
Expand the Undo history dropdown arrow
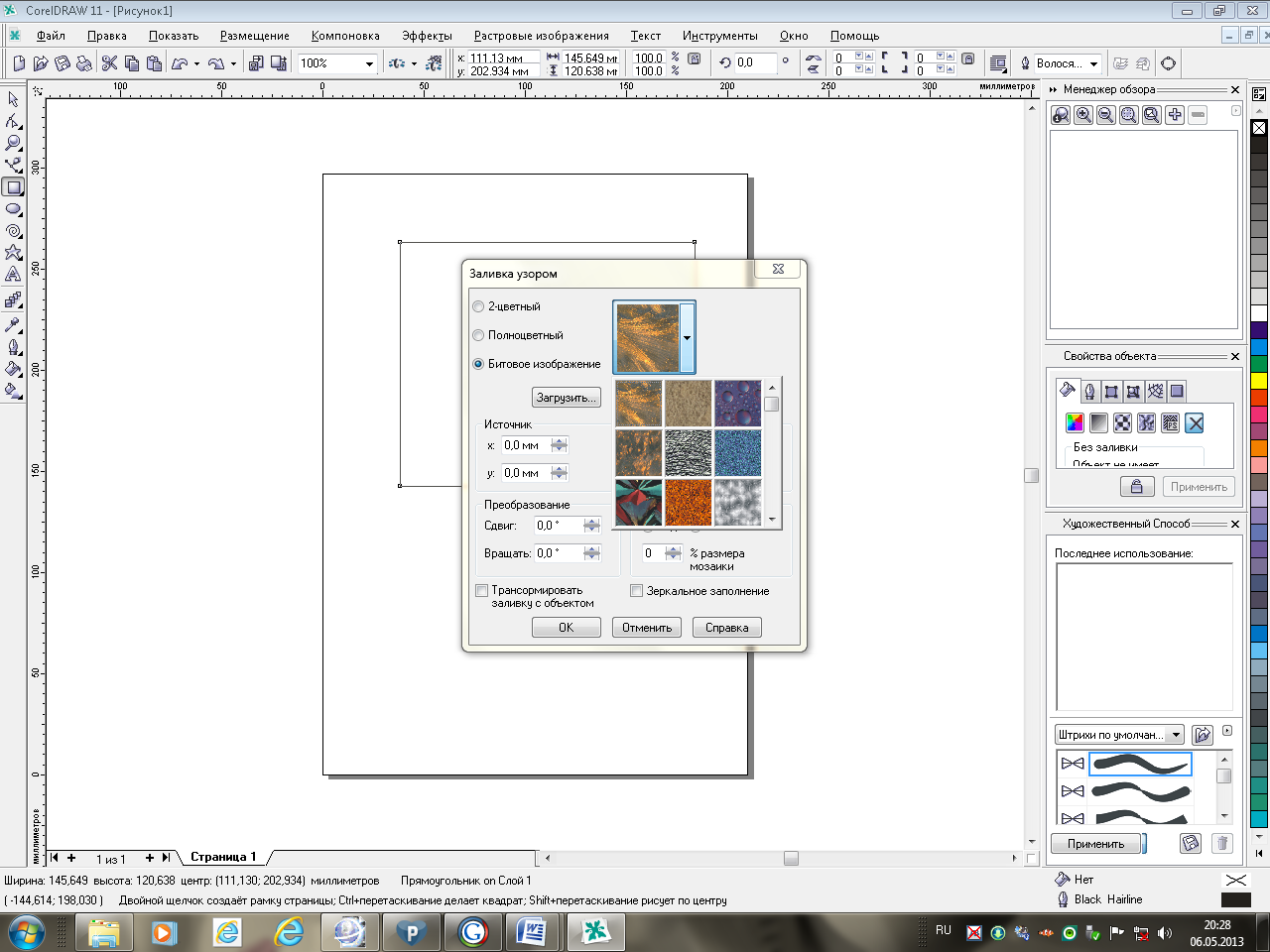[x=196, y=63]
